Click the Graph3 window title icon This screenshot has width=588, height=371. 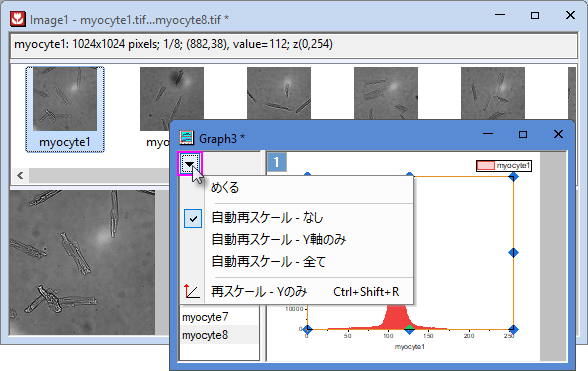186,138
